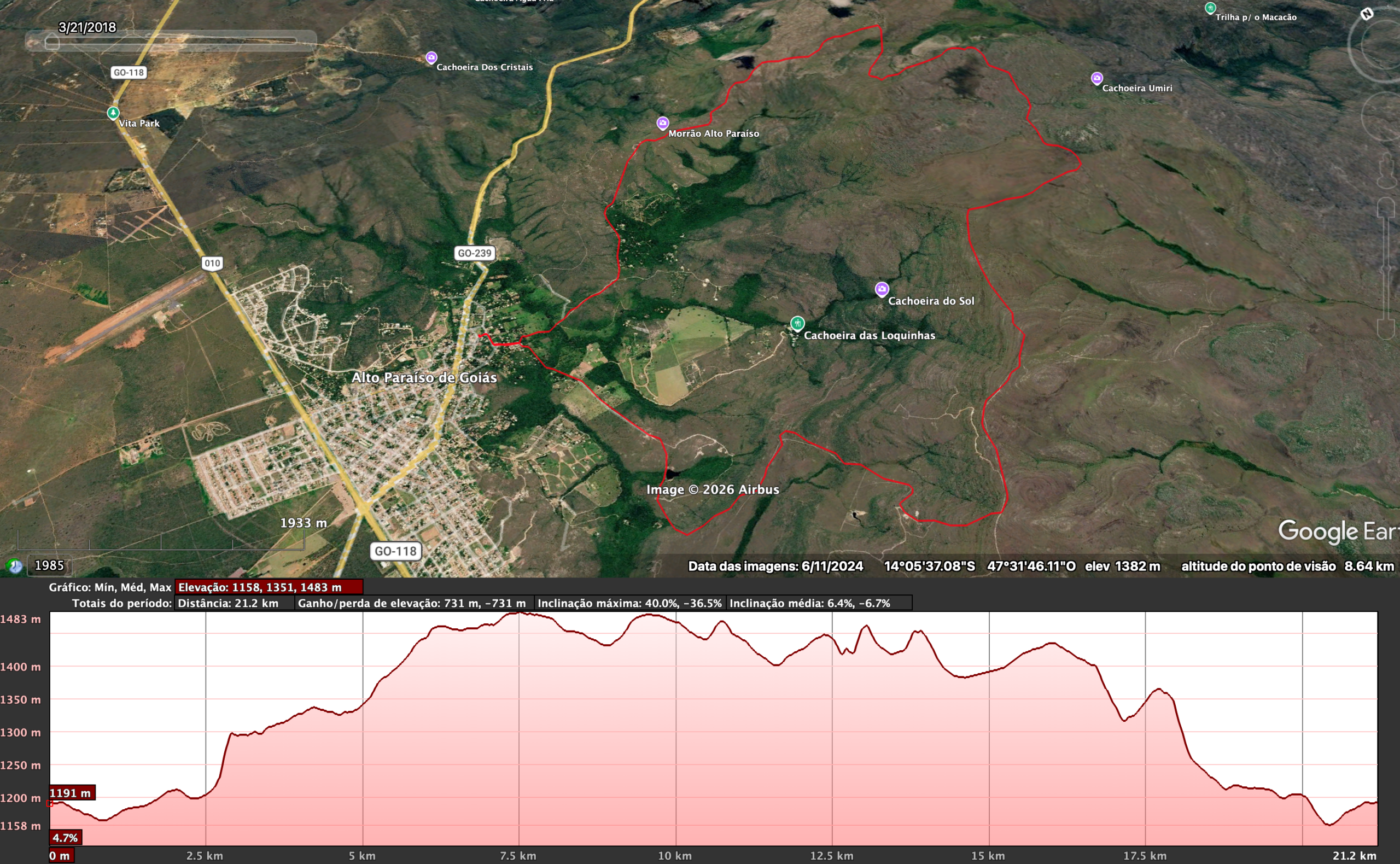The image size is (1400, 864).
Task: Click the Vita Park green placemark icon
Action: (114, 113)
